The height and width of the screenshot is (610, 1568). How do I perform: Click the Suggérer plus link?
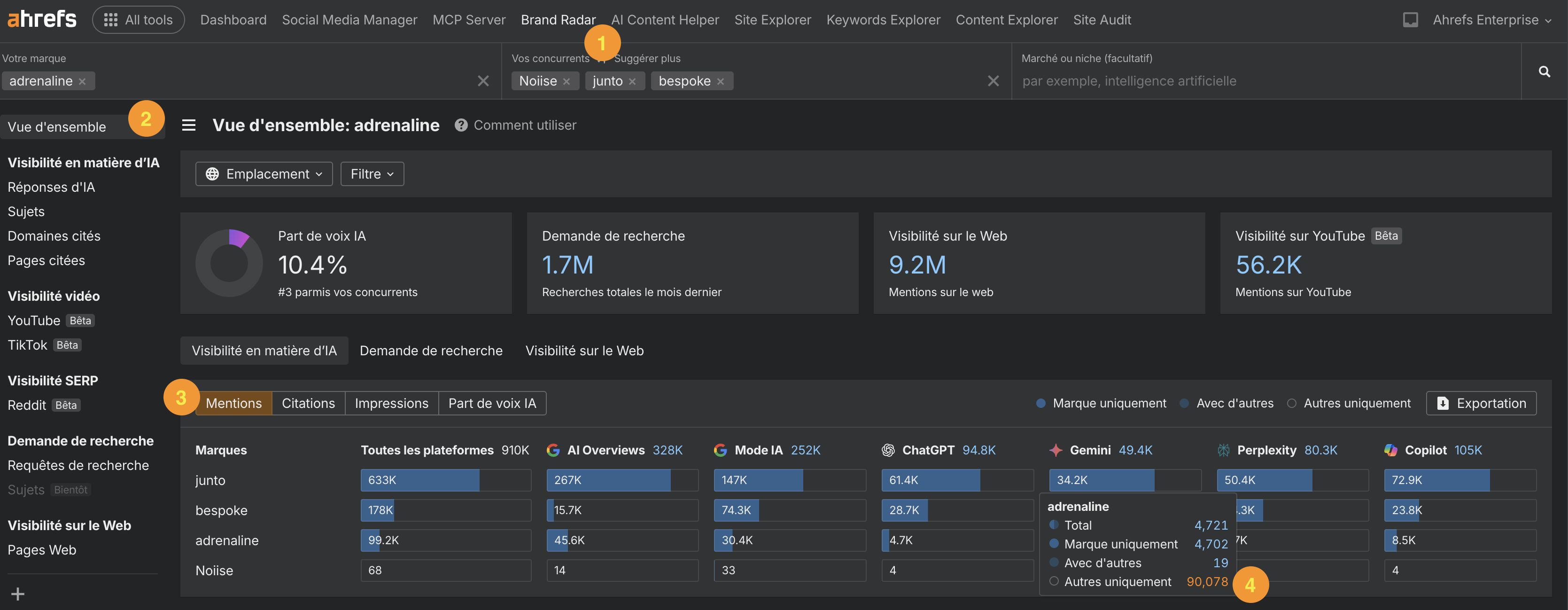pos(648,58)
